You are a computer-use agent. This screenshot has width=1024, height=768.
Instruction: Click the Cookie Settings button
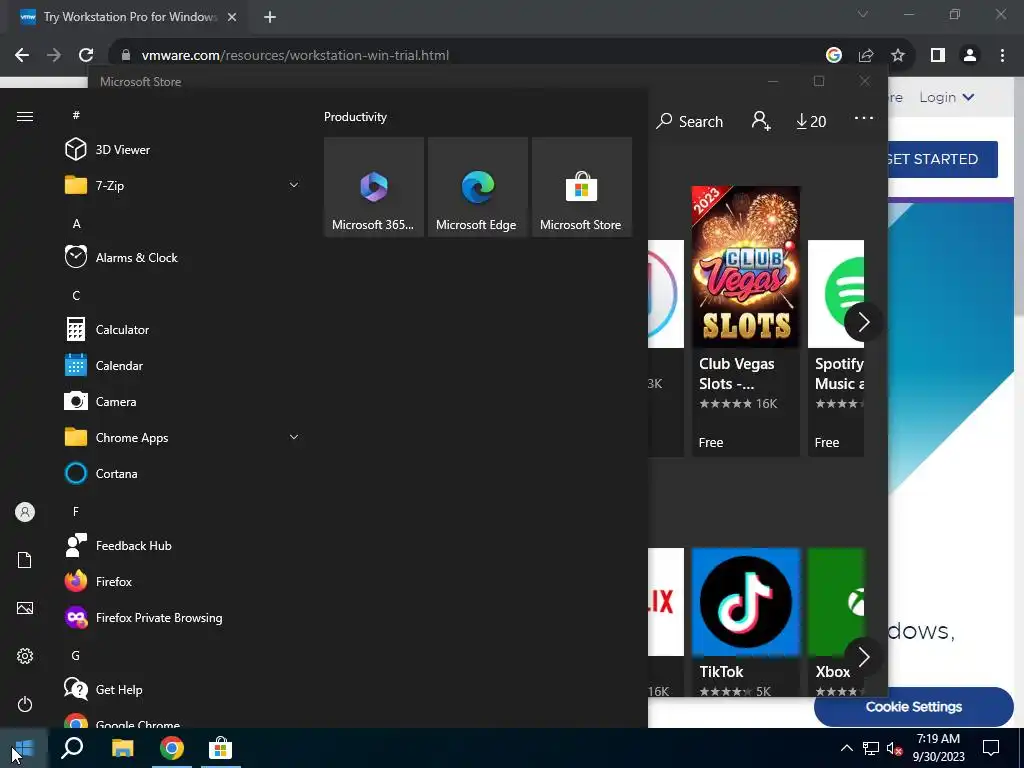(913, 707)
